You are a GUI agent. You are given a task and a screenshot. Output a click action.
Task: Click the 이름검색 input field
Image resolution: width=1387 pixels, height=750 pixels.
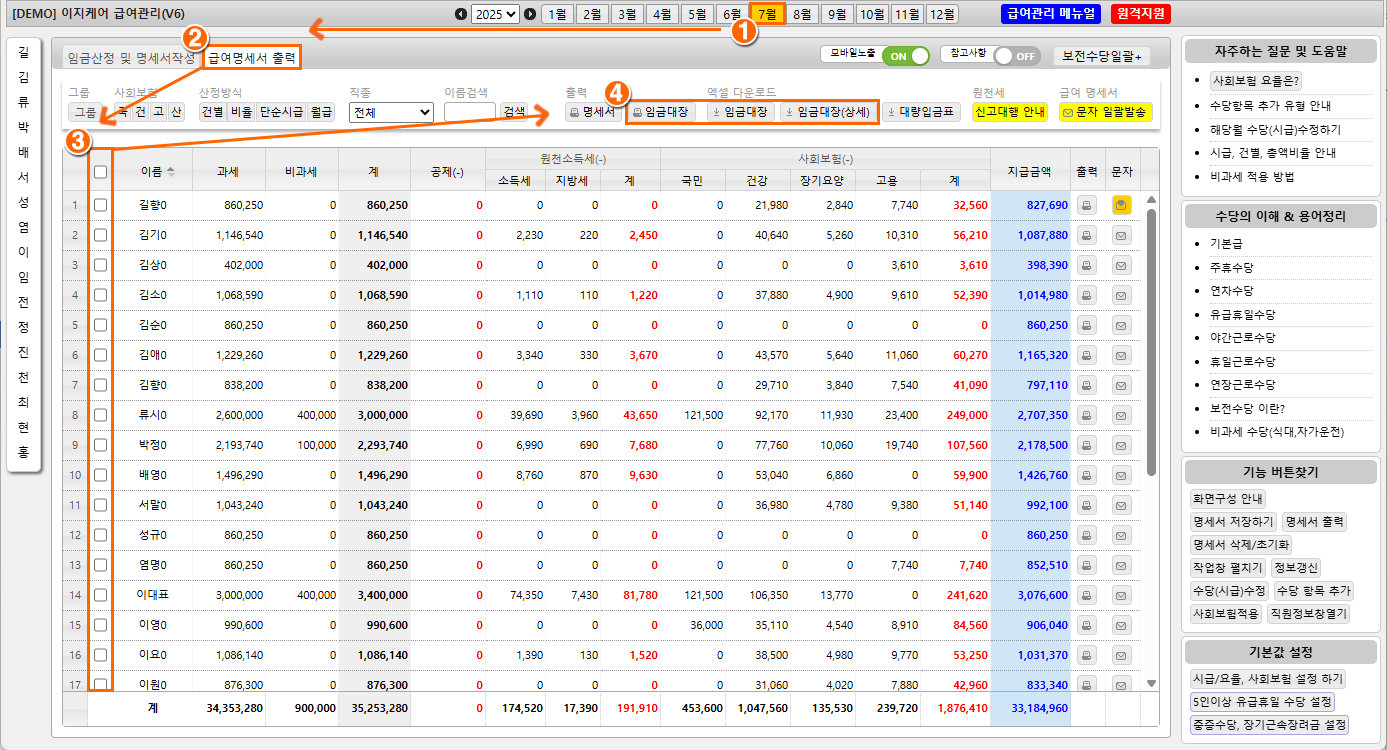tap(470, 112)
